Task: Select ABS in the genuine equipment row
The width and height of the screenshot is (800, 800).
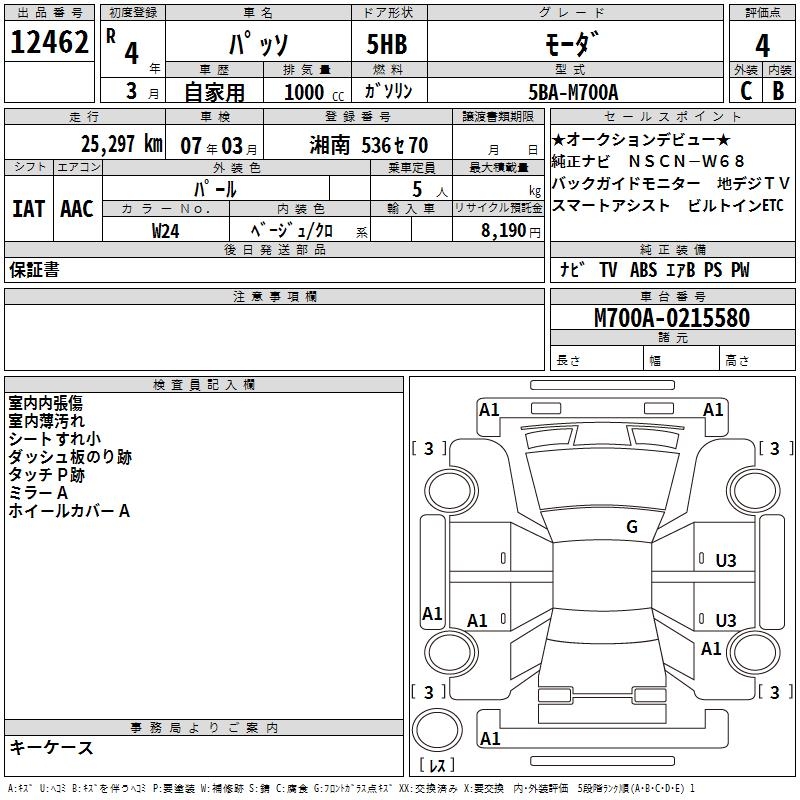Action: click(643, 269)
